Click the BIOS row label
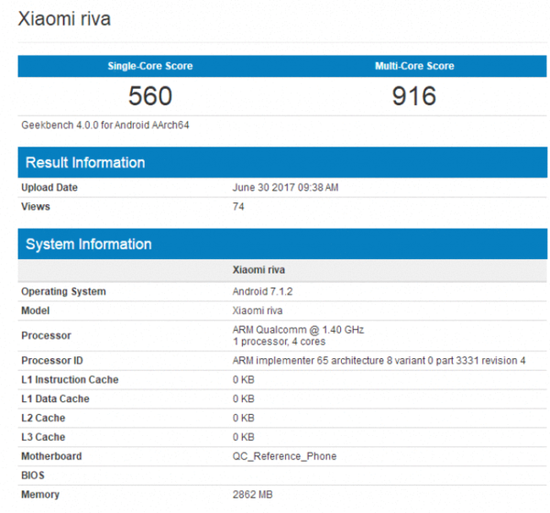 click(x=33, y=475)
